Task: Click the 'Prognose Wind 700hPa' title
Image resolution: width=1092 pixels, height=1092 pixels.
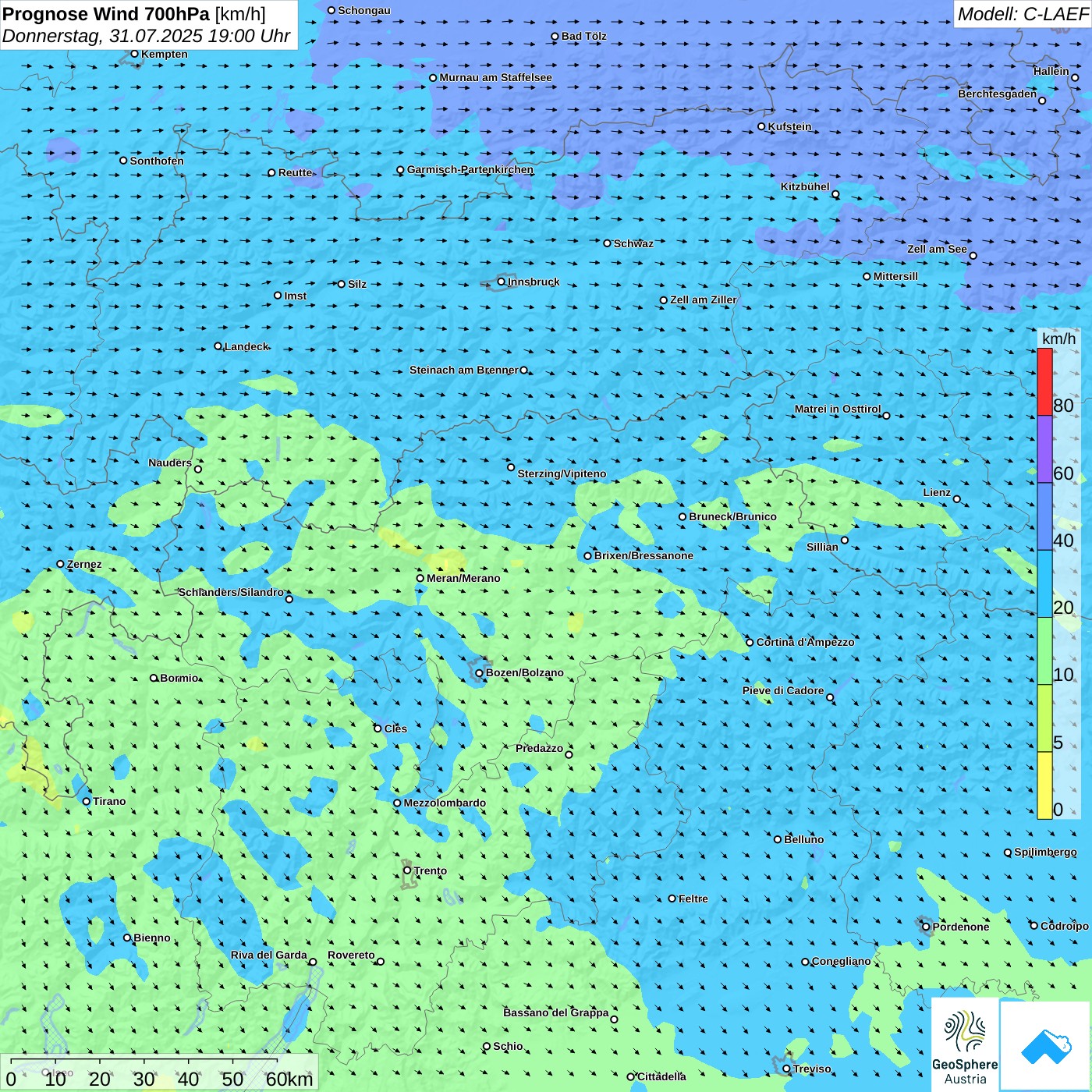Action: [107, 14]
